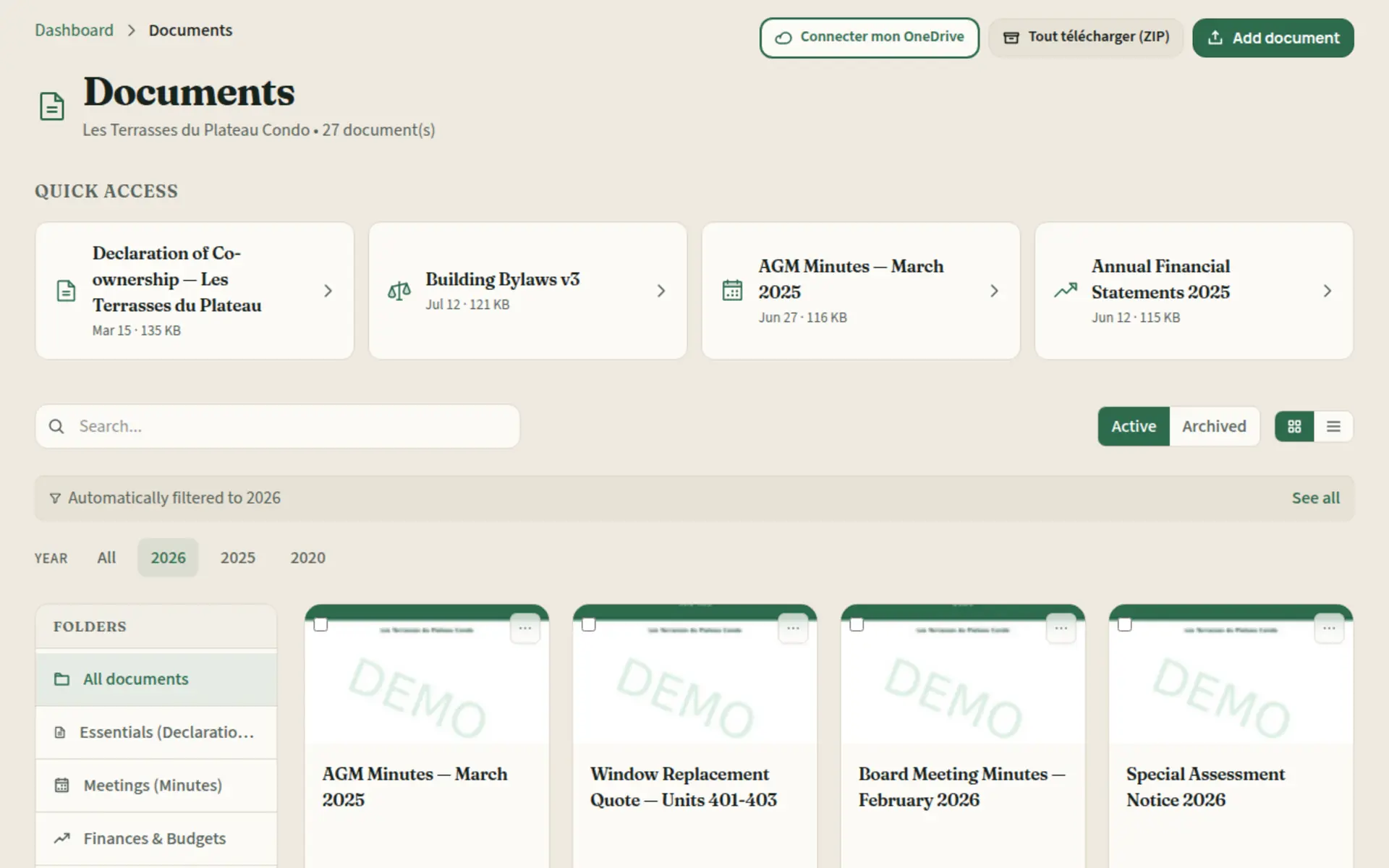Image resolution: width=1389 pixels, height=868 pixels.
Task: Click the breadcrumb chevron separator after Dashboard
Action: pyautogui.click(x=131, y=30)
